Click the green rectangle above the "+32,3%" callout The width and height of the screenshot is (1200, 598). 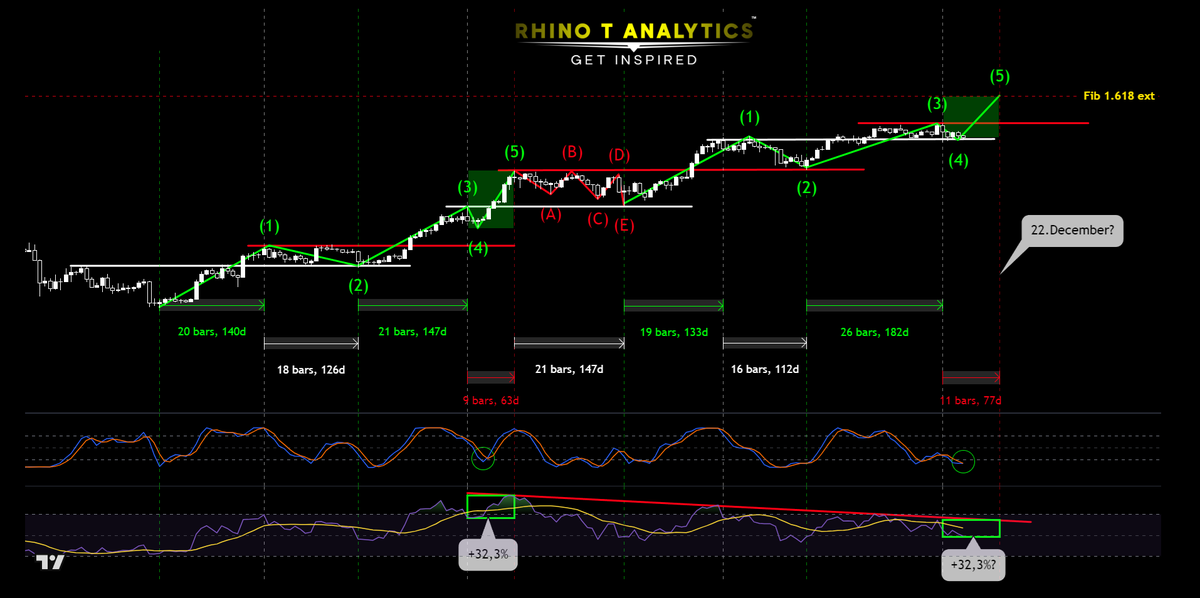pyautogui.click(x=490, y=506)
